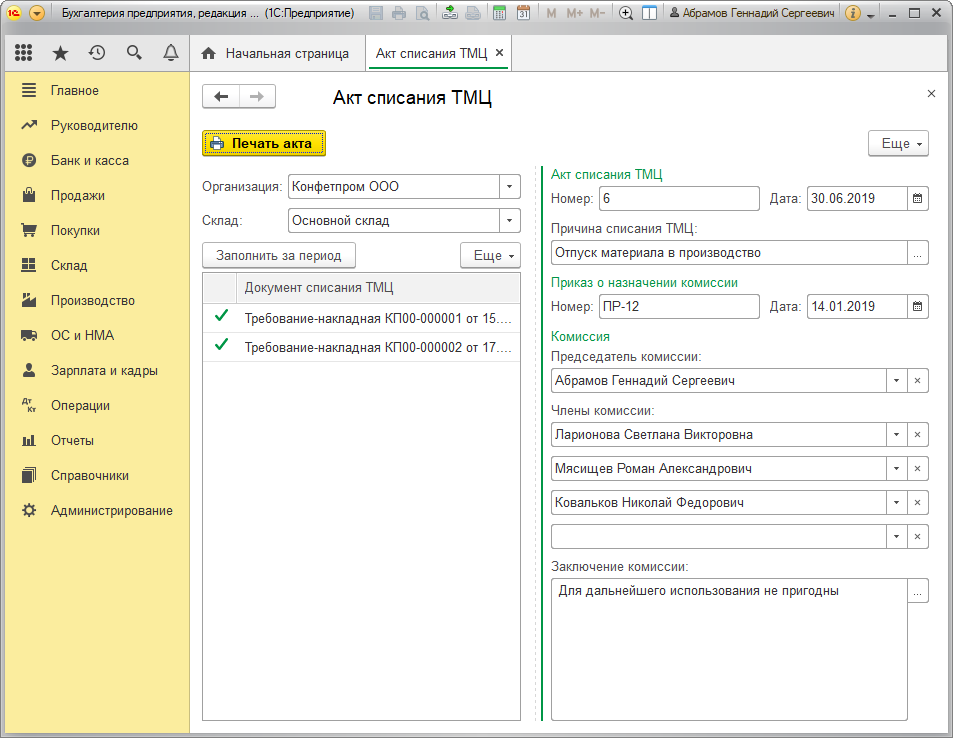Viewport: 953px width, 738px height.
Task: Open the History clock icon
Action: [97, 53]
